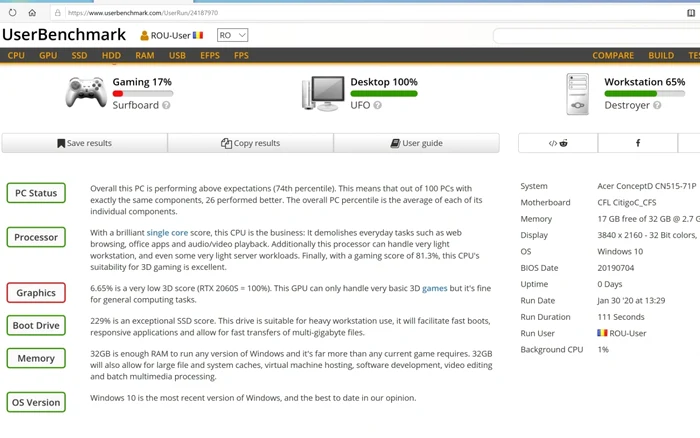Click 'Windows 10' OS value
Viewport: 700px width, 438px height.
pos(620,251)
